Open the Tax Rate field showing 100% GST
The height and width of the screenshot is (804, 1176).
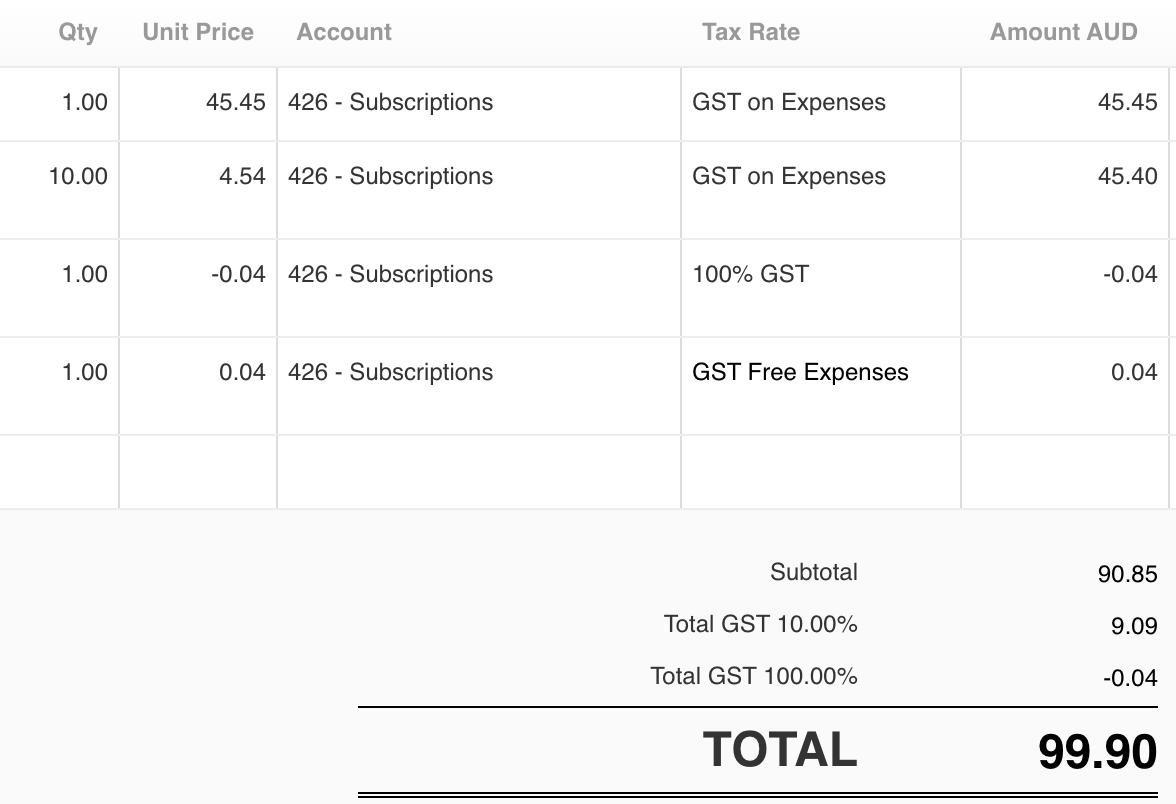point(820,288)
